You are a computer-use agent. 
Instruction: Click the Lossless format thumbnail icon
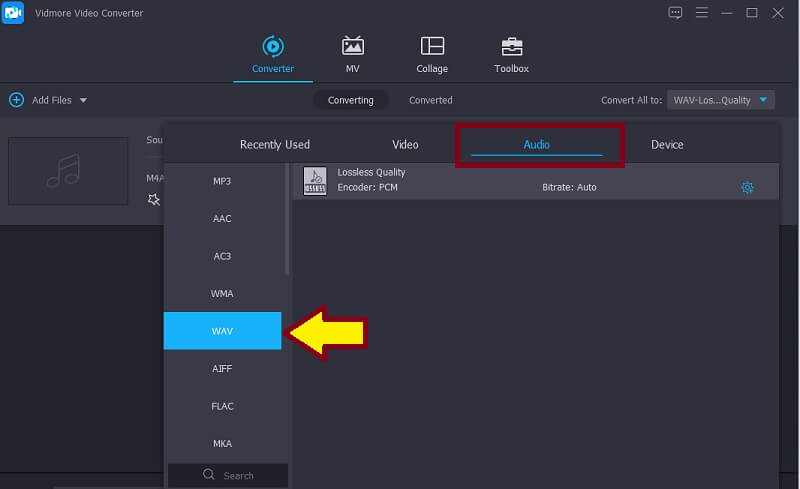click(314, 180)
